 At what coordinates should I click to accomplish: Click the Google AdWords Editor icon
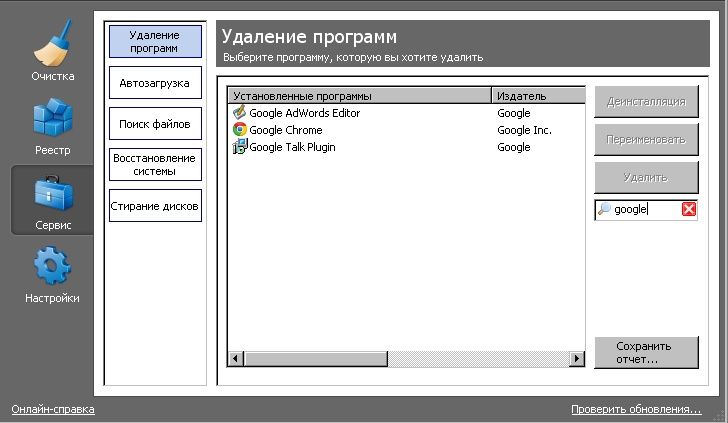point(239,113)
